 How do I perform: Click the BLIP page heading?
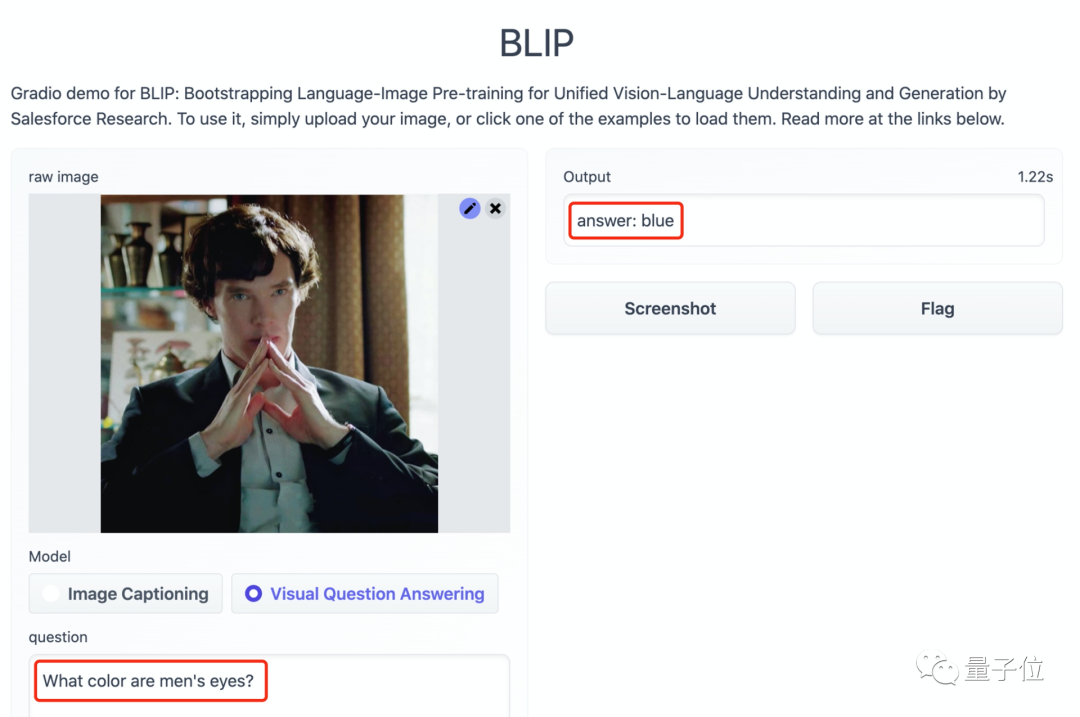[537, 43]
